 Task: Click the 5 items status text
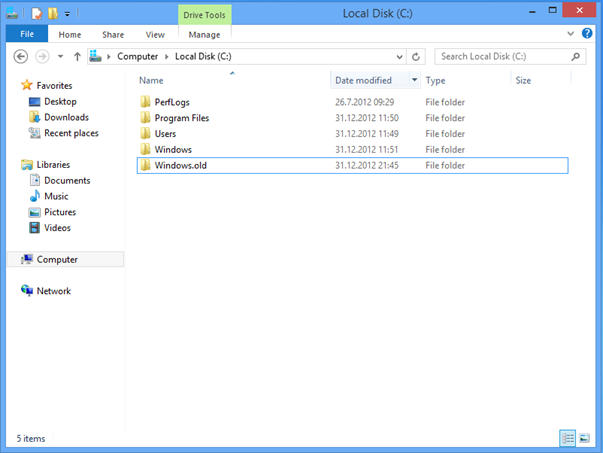[31, 438]
